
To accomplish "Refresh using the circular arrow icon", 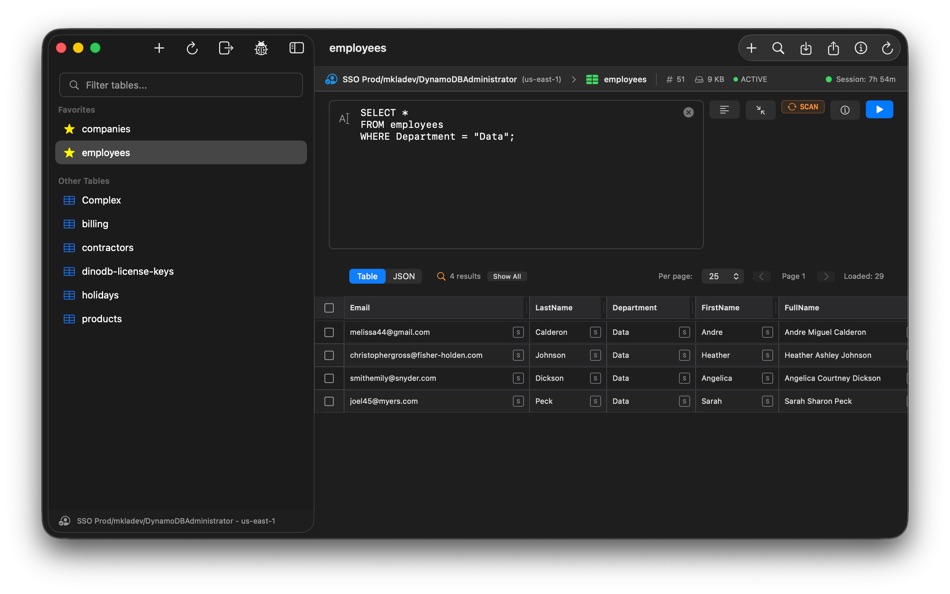I will click(886, 47).
